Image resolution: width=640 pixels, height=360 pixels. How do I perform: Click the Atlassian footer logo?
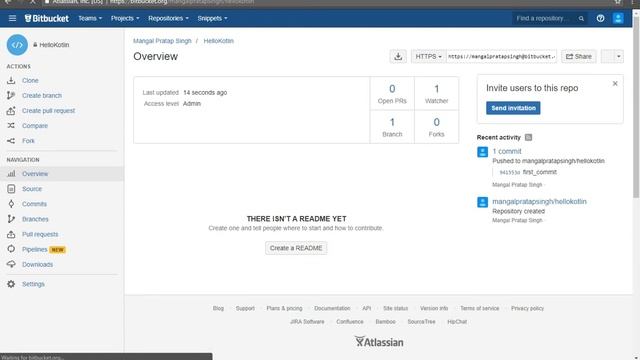[x=379, y=342]
